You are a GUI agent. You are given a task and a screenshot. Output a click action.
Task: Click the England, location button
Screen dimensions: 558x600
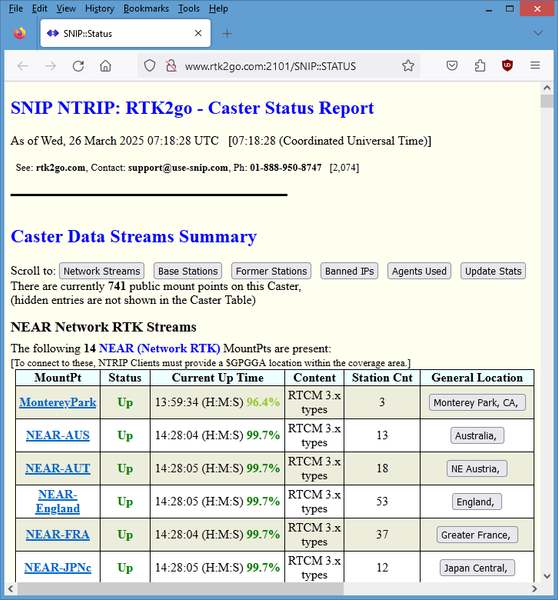point(477,502)
